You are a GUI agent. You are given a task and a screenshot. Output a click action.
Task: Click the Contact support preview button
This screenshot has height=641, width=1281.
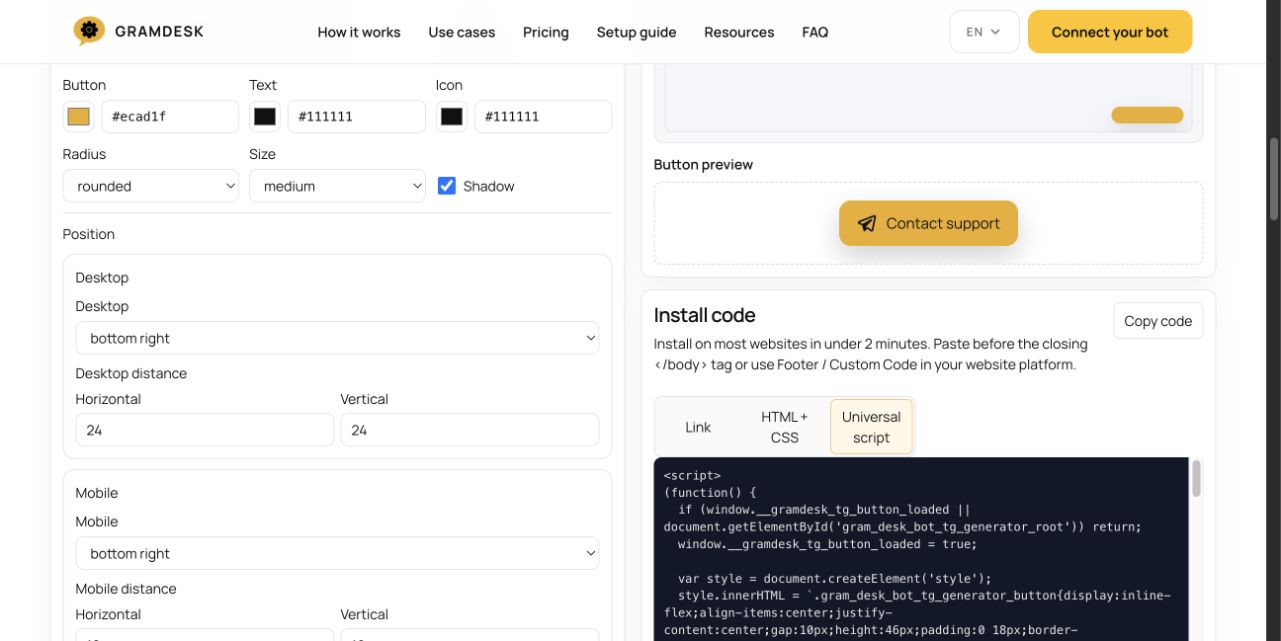click(x=928, y=223)
